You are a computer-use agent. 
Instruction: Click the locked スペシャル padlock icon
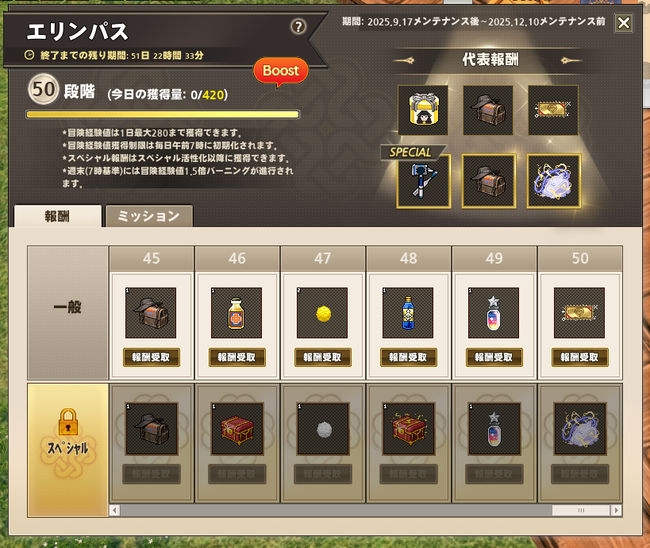68,422
